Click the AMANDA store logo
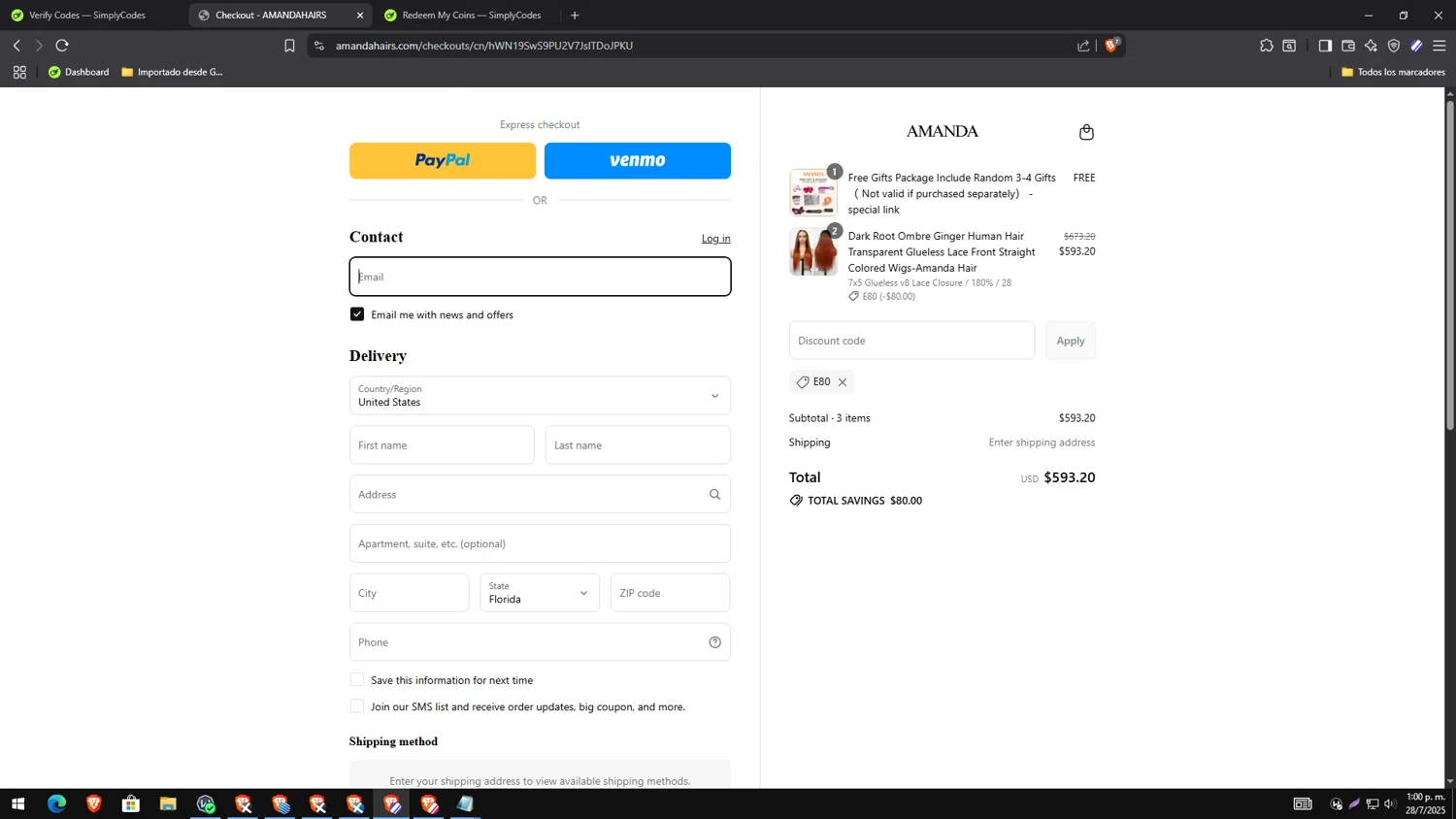This screenshot has width=1456, height=819. tap(943, 131)
